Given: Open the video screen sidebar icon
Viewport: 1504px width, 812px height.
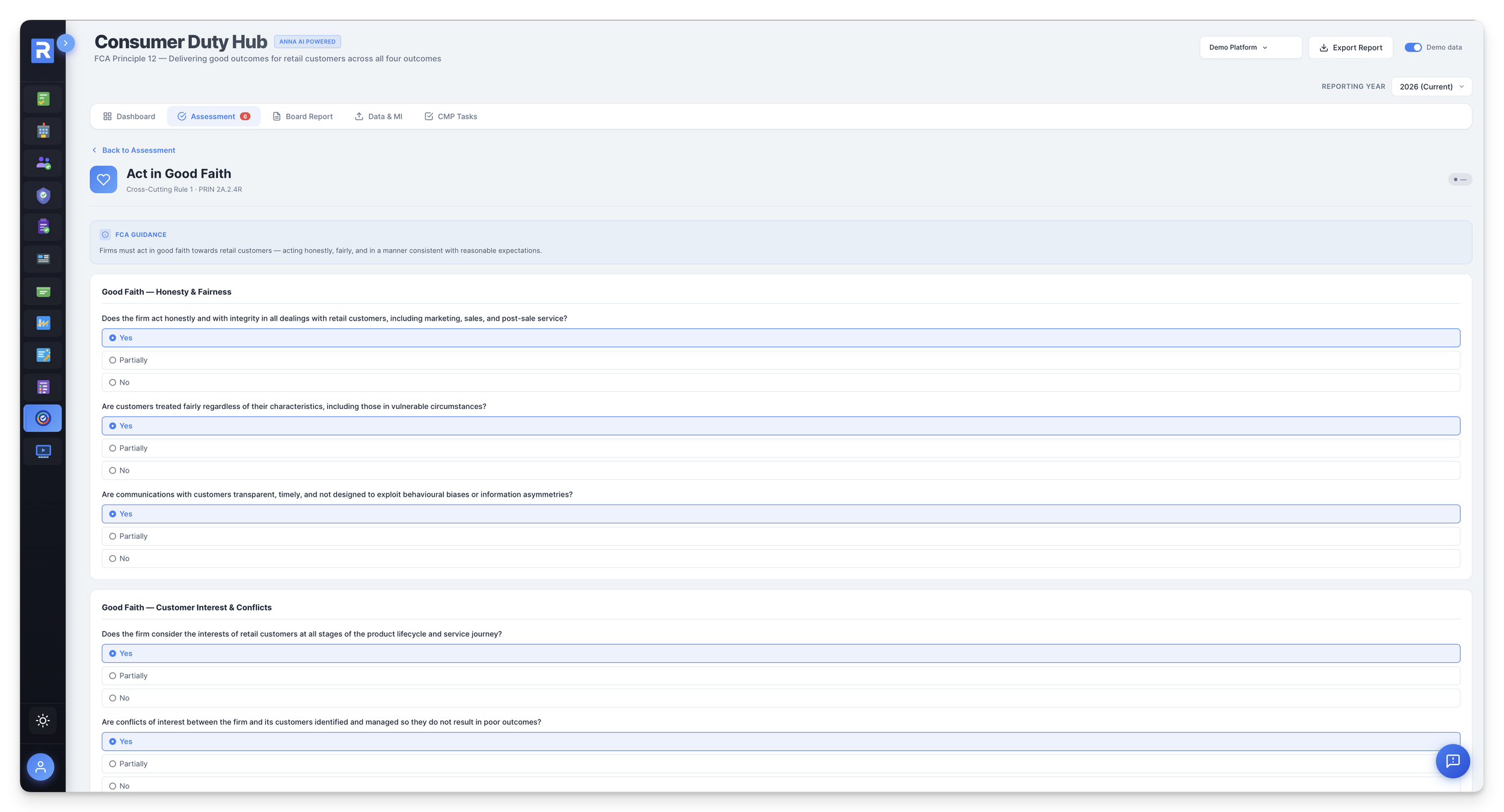Looking at the screenshot, I should pos(43,451).
